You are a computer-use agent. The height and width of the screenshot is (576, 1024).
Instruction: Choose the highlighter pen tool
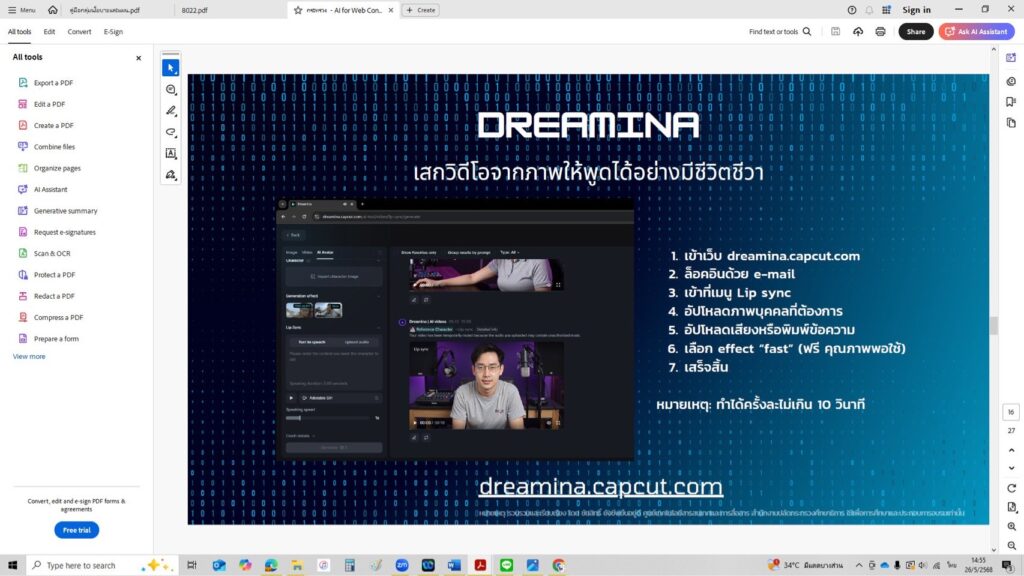(x=170, y=111)
